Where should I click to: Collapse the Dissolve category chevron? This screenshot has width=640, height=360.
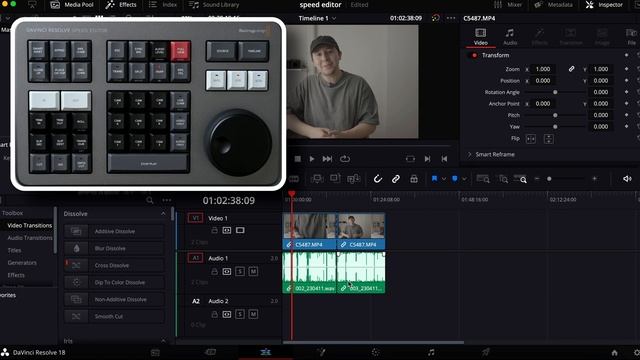point(163,213)
